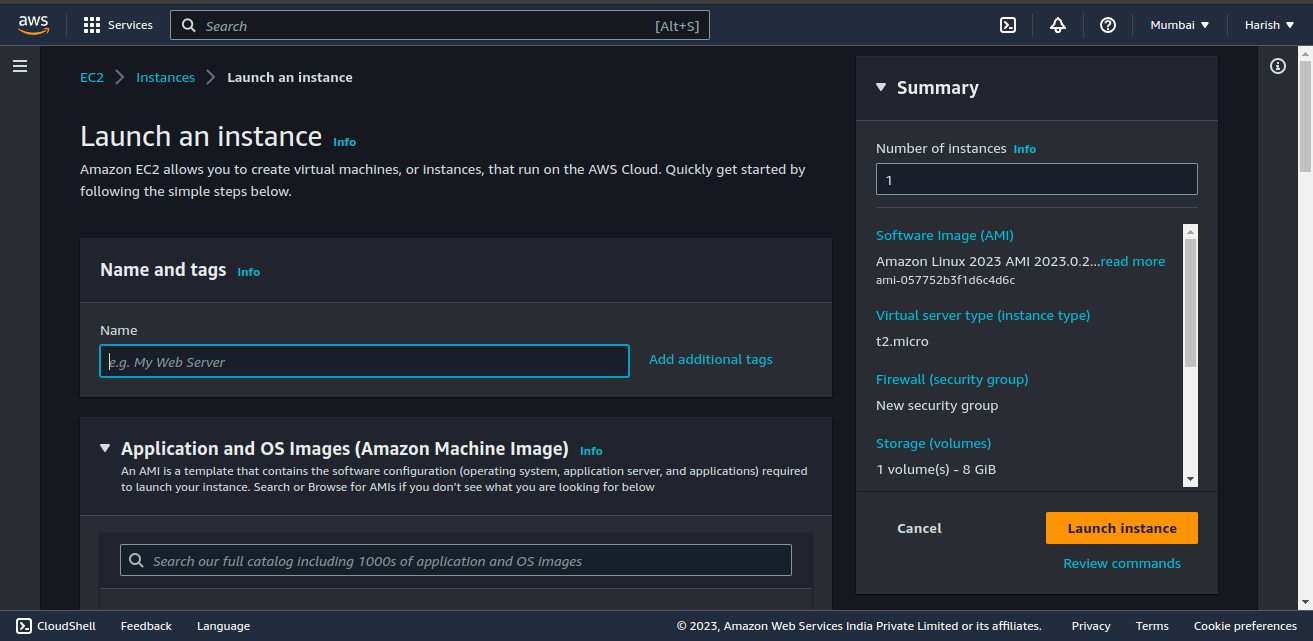Go to the EC2 breadcrumb

tap(92, 77)
